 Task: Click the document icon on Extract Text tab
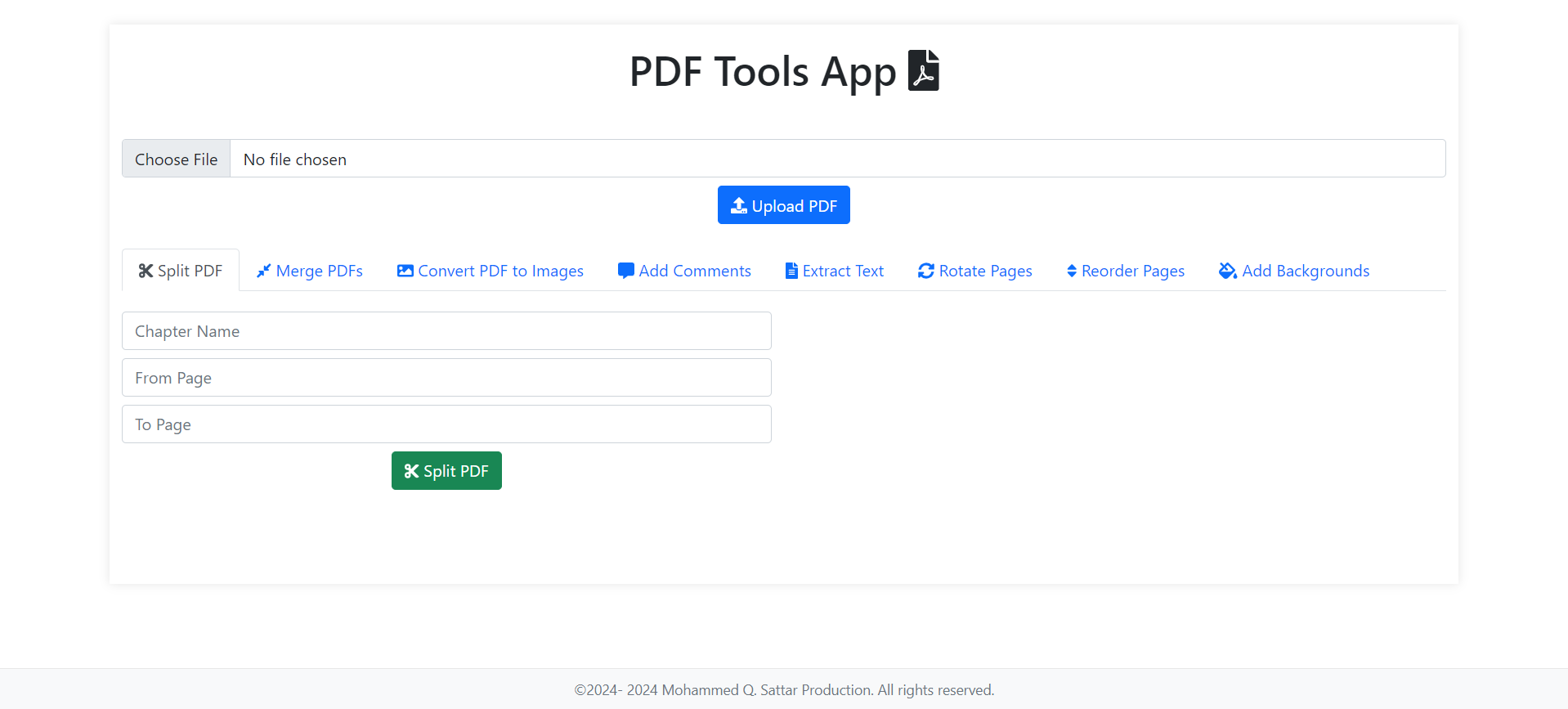[x=791, y=271]
